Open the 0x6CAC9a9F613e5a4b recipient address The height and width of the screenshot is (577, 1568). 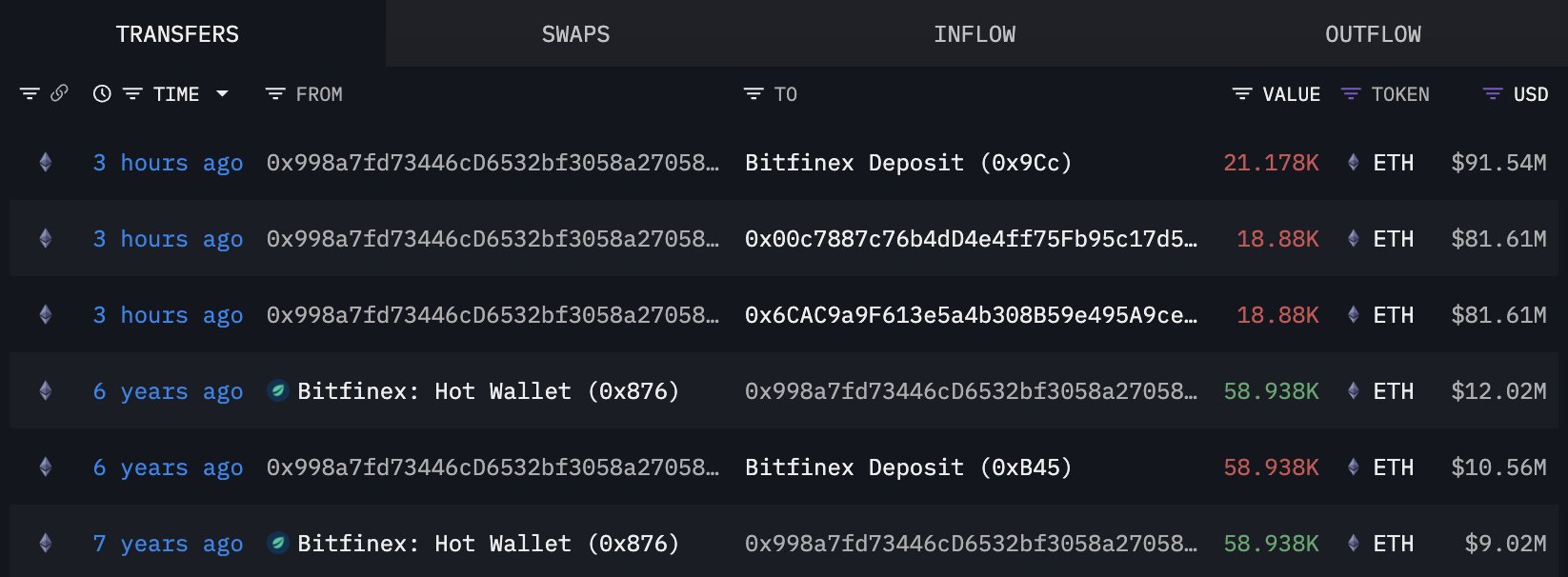pos(971,315)
